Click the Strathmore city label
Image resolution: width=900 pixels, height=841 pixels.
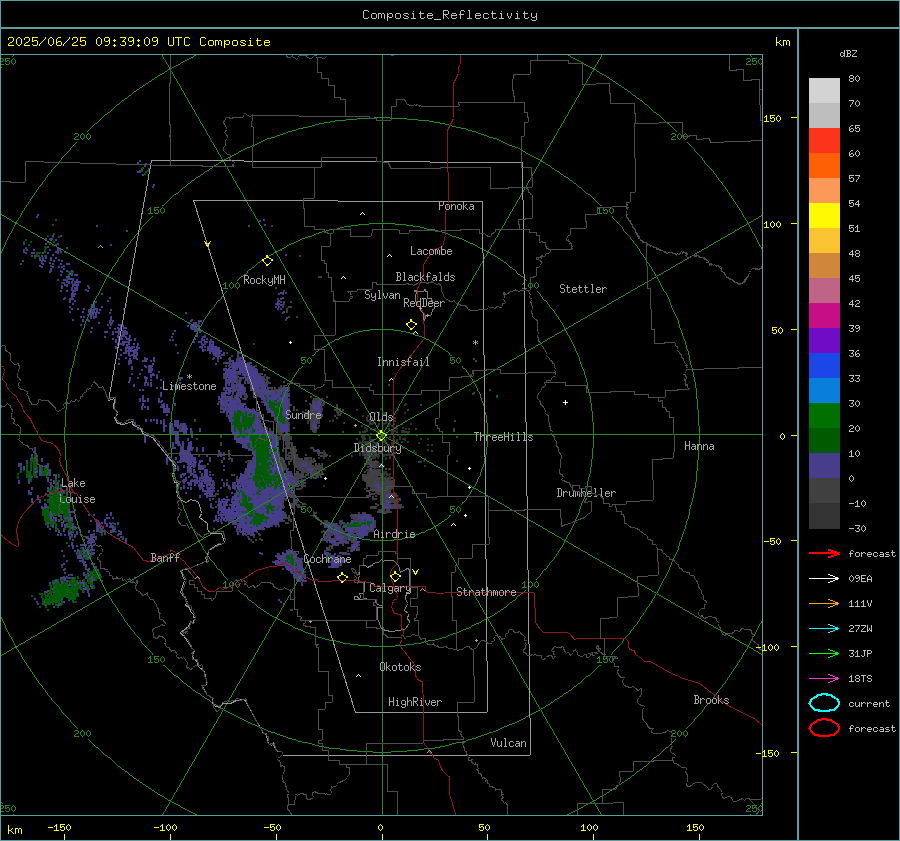486,592
